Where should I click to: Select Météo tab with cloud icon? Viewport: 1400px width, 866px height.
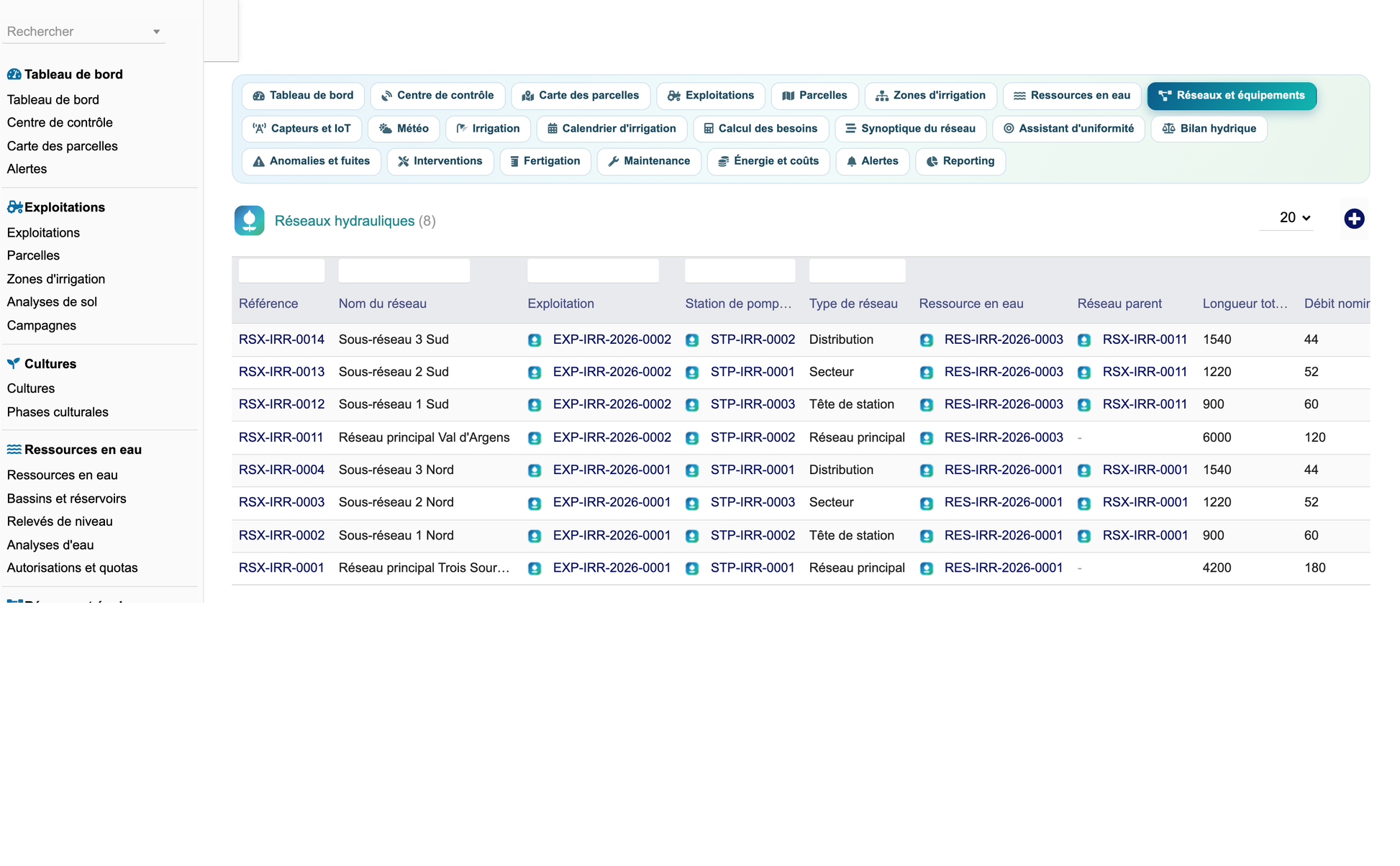coord(404,129)
